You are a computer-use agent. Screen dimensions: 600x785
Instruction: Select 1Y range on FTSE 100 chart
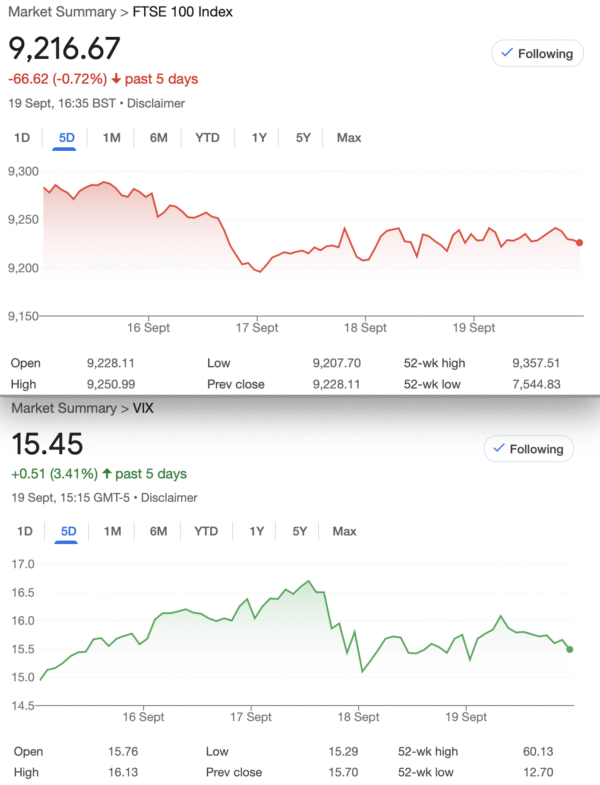coord(259,138)
